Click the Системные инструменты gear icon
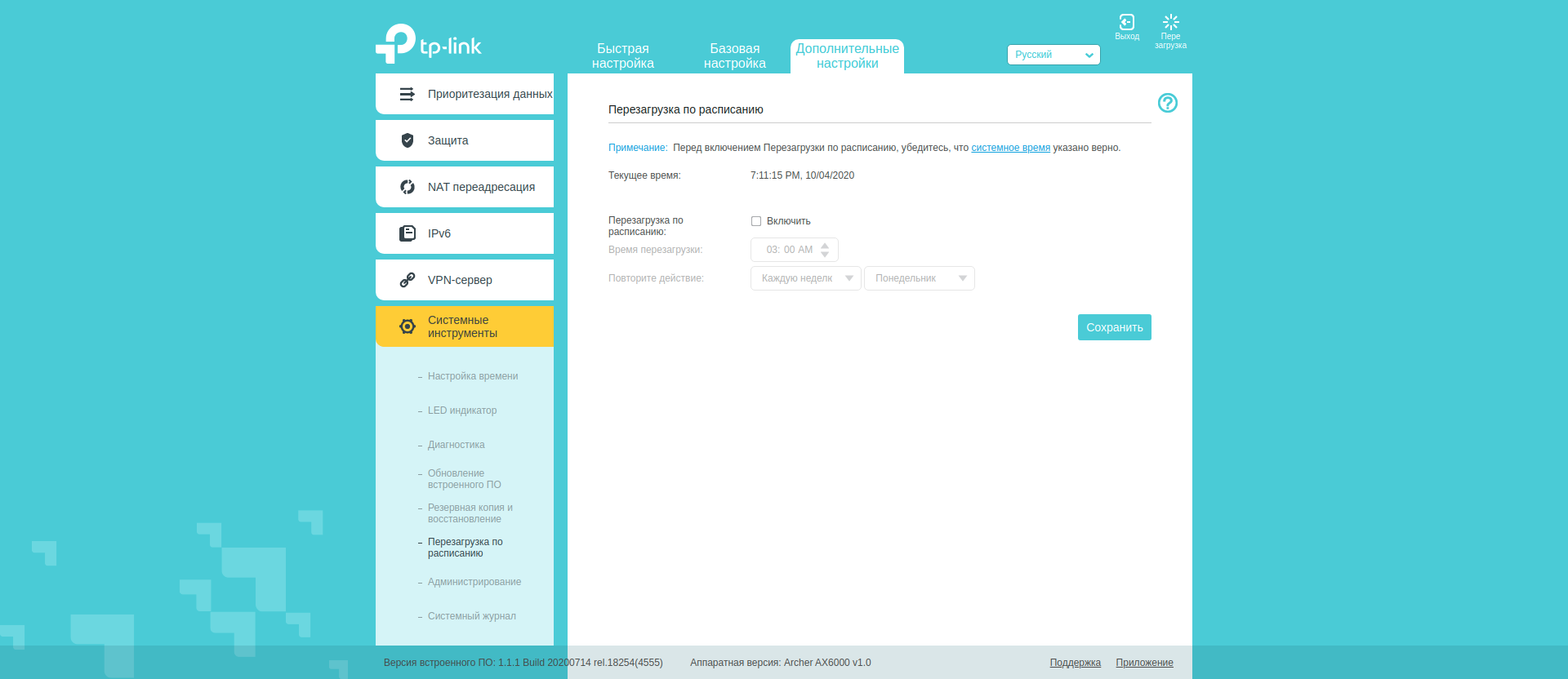Screen dimensions: 1568x679 [407, 326]
